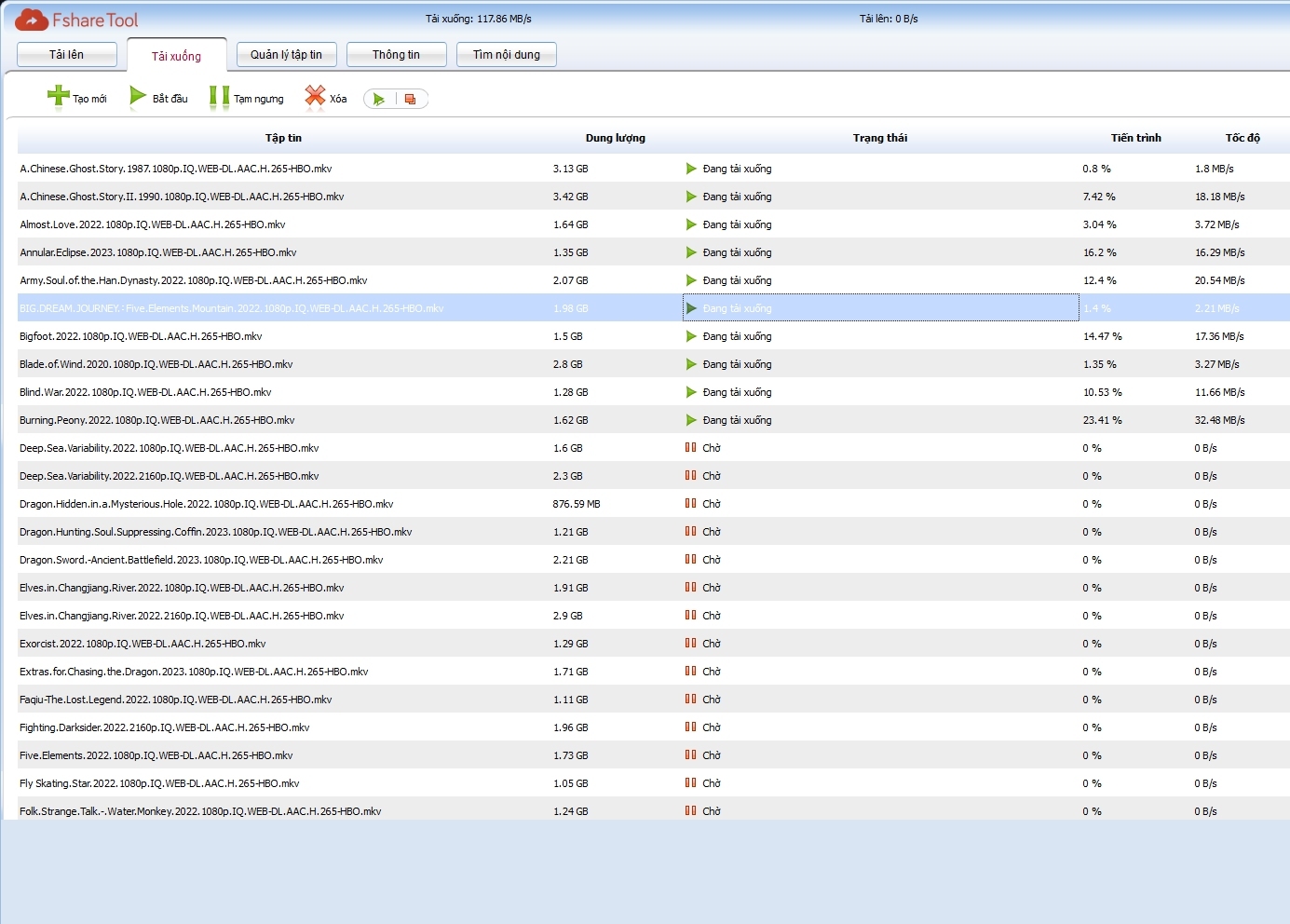The image size is (1290, 924).
Task: Click play status icon for Army.Soul.of.the.Han.Dynasty
Action: pos(691,280)
